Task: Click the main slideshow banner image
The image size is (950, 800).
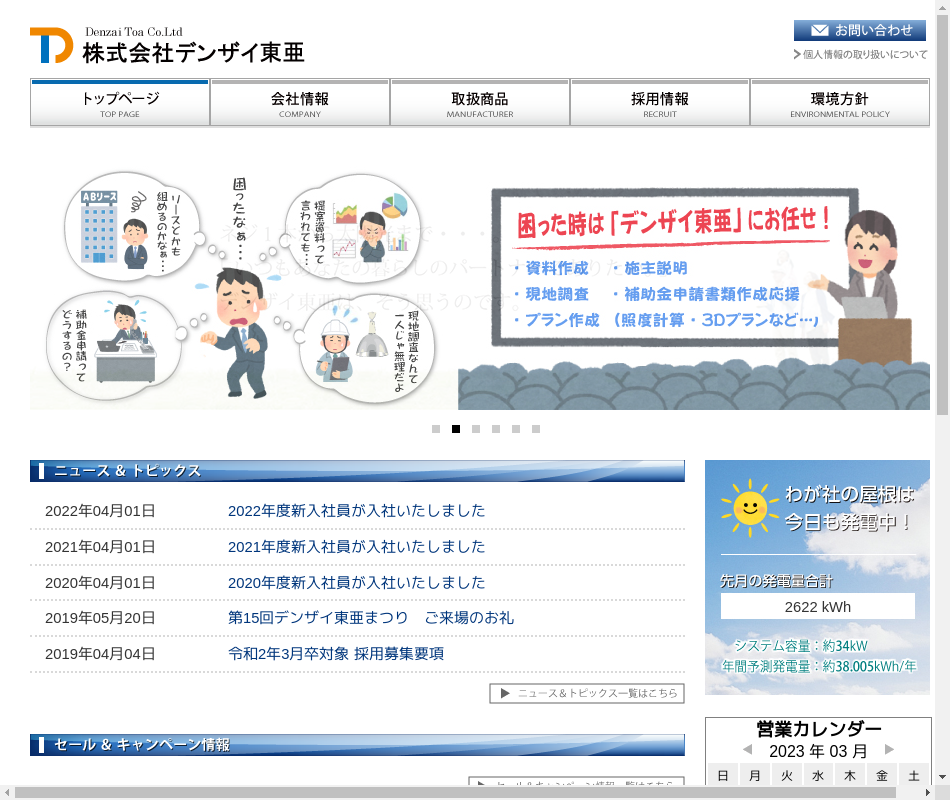Action: [x=480, y=290]
